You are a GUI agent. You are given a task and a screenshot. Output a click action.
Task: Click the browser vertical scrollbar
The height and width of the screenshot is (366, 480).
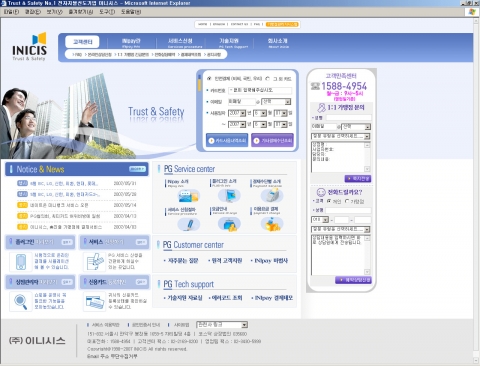point(476,190)
